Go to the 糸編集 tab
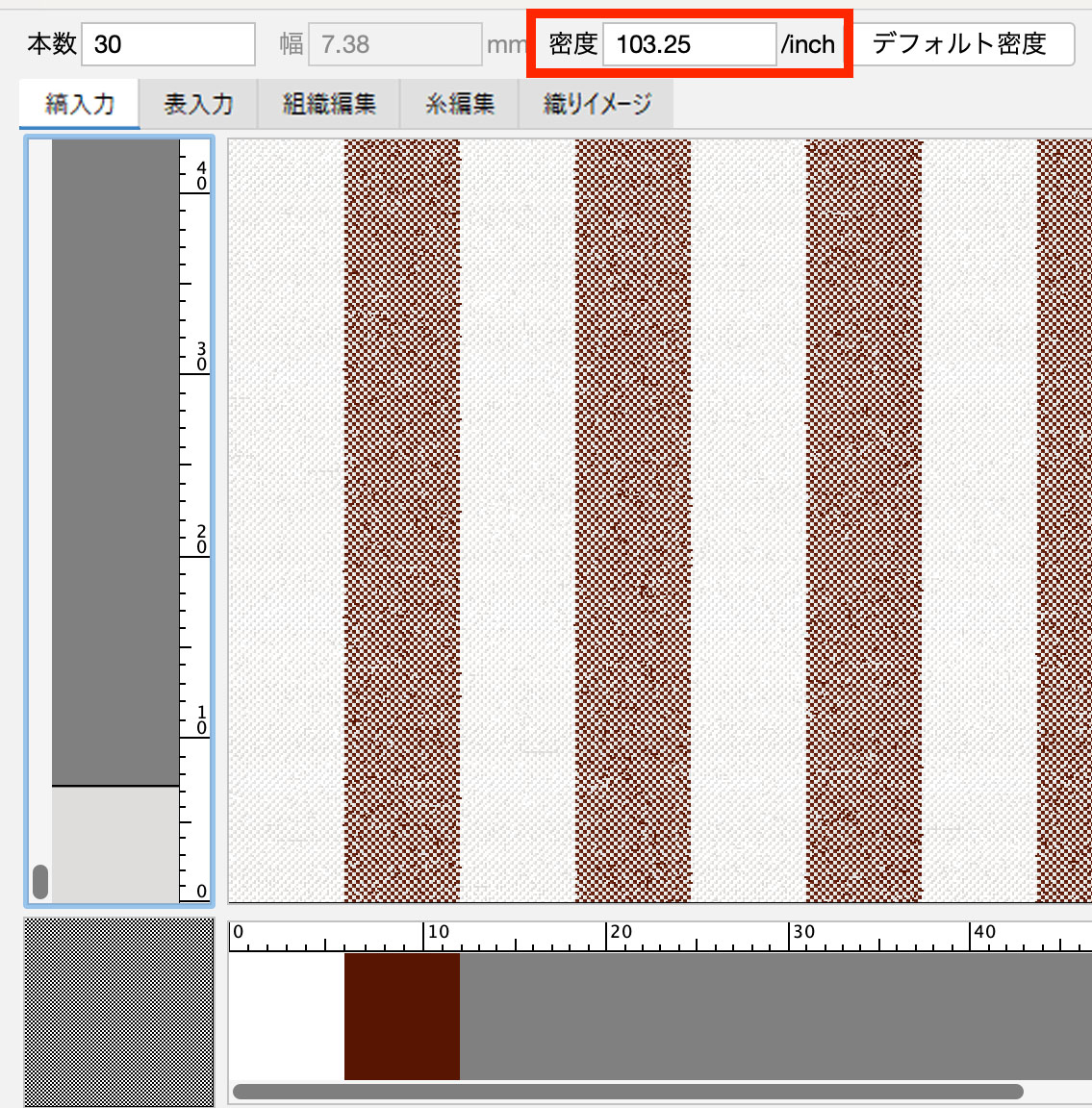This screenshot has height=1108, width=1092. click(x=460, y=104)
